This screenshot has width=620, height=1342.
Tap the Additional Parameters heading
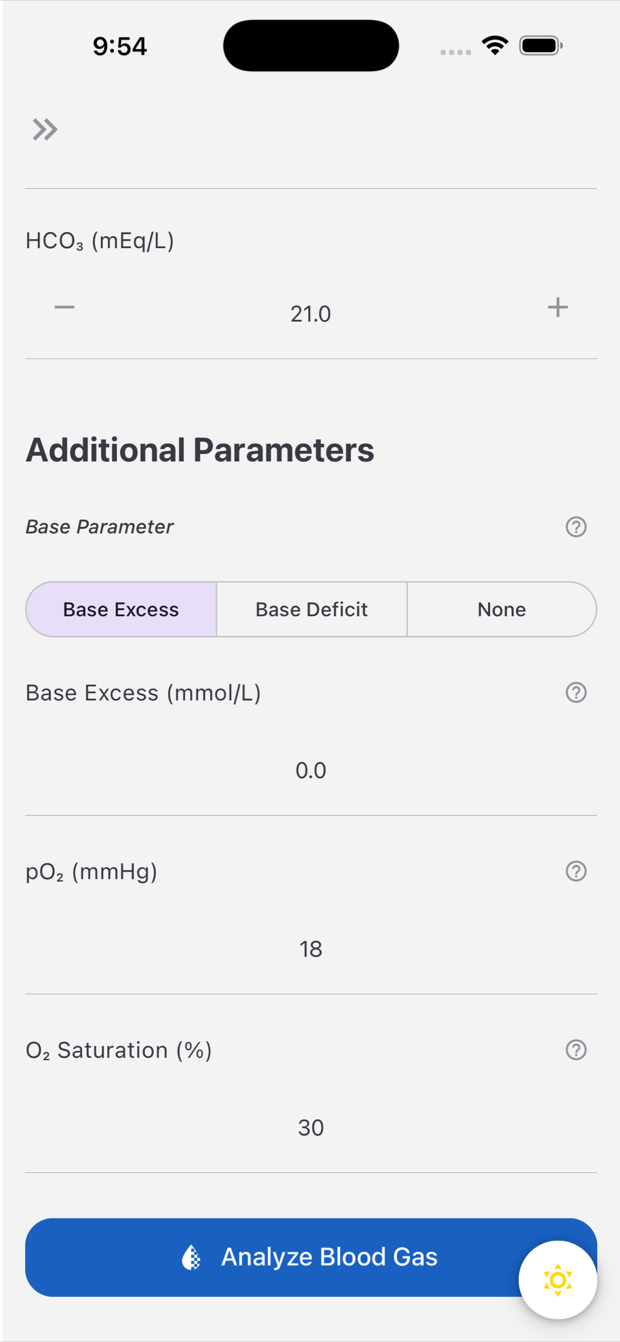200,450
